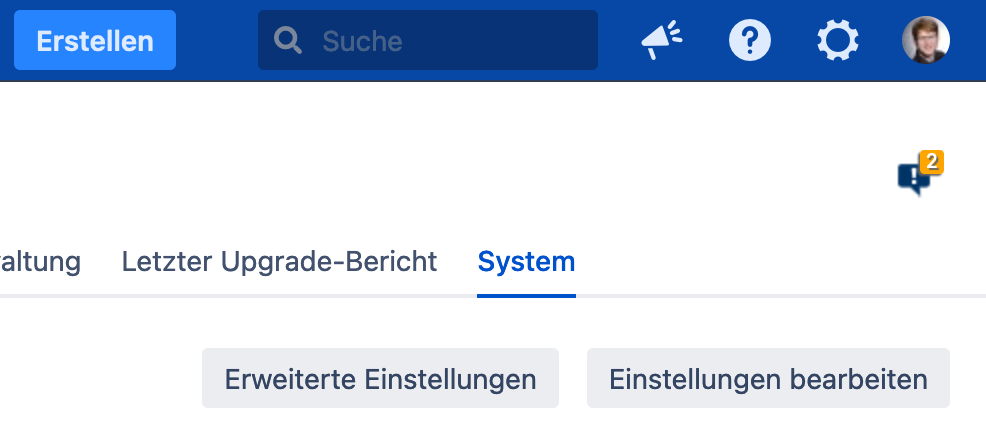
Task: Click Einstellungen bearbeiten button
Action: point(768,378)
